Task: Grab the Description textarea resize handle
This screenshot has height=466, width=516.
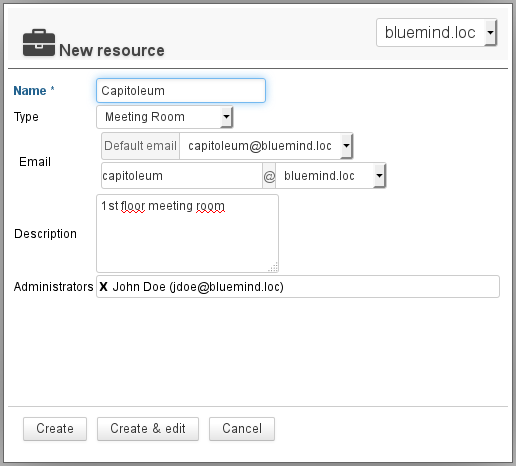Action: point(273,267)
